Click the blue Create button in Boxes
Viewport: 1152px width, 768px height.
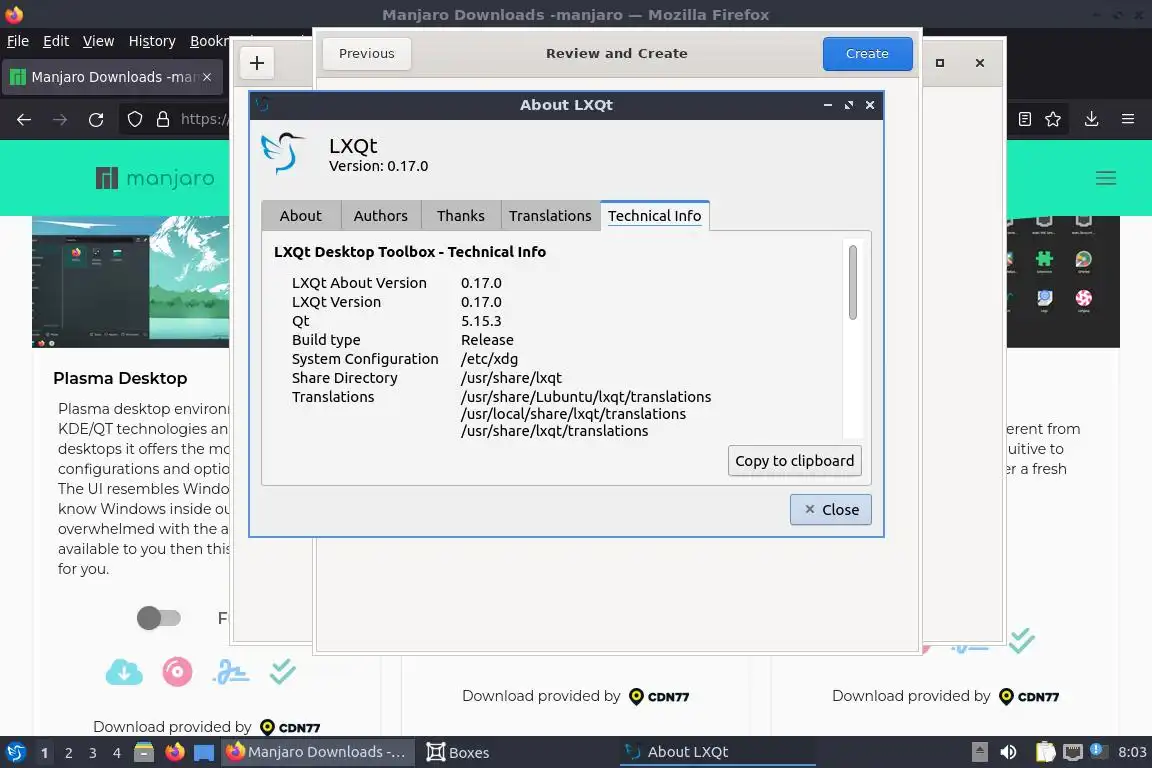pos(867,54)
